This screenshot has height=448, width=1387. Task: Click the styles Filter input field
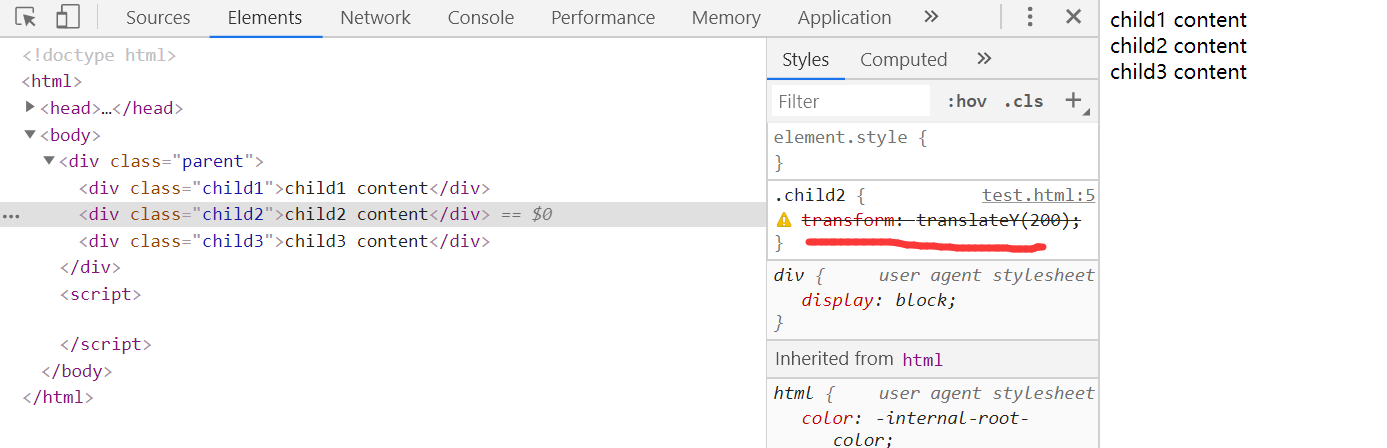click(850, 101)
